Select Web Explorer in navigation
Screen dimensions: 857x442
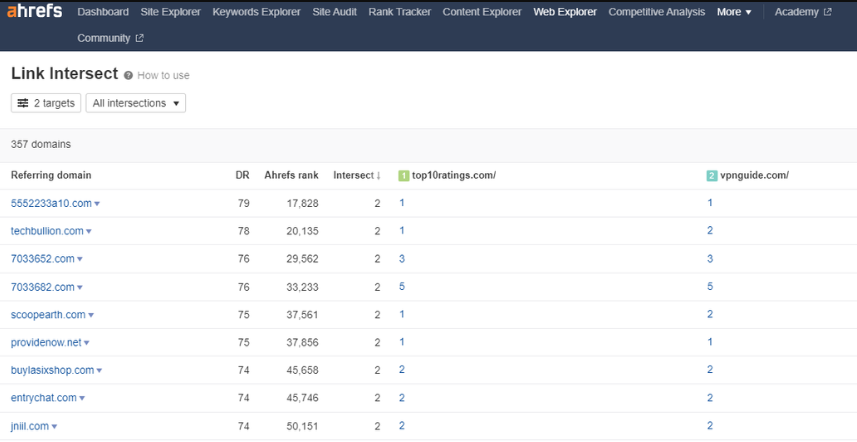click(x=565, y=12)
